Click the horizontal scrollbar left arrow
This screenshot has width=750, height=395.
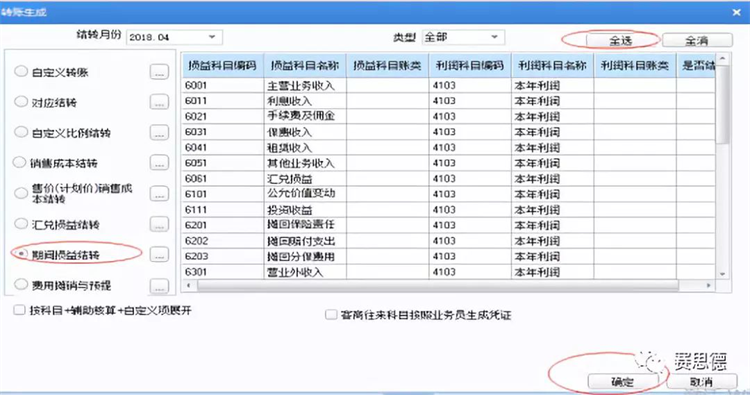pos(189,285)
